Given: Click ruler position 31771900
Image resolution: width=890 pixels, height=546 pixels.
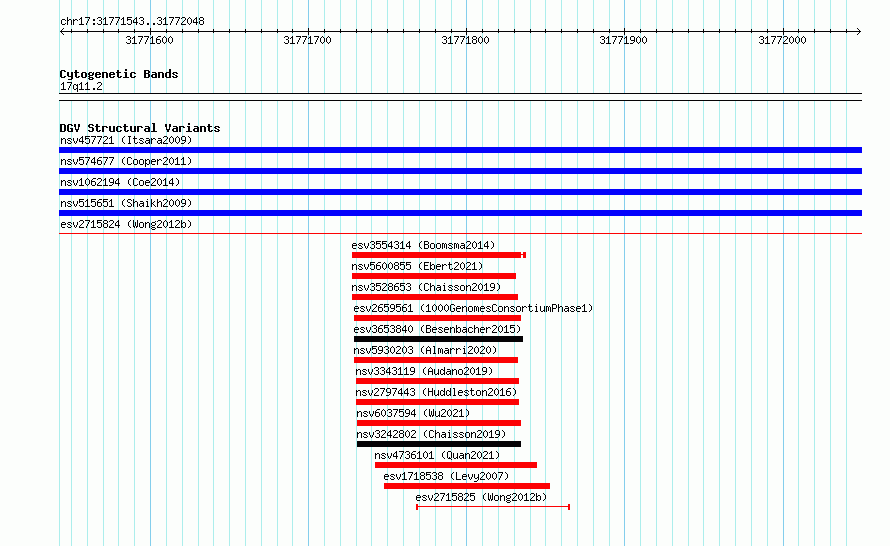Looking at the screenshot, I should (x=623, y=40).
